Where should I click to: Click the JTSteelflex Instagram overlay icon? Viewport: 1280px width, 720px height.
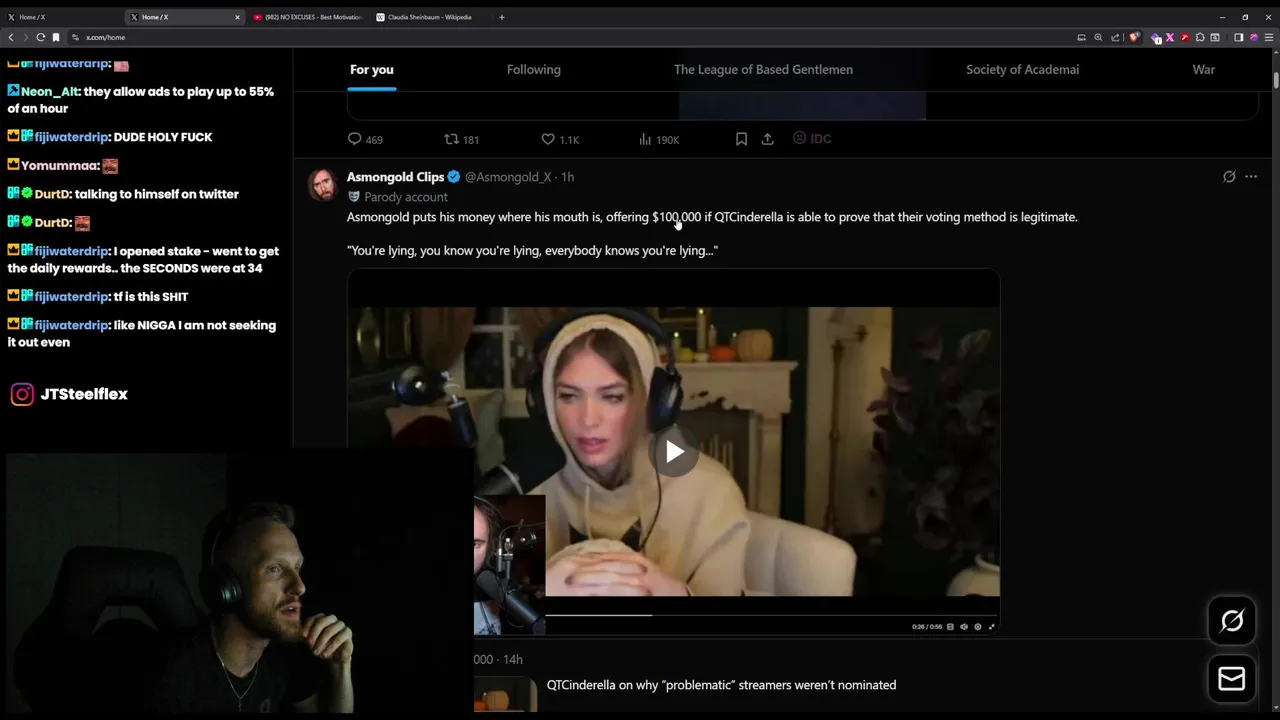coord(22,394)
